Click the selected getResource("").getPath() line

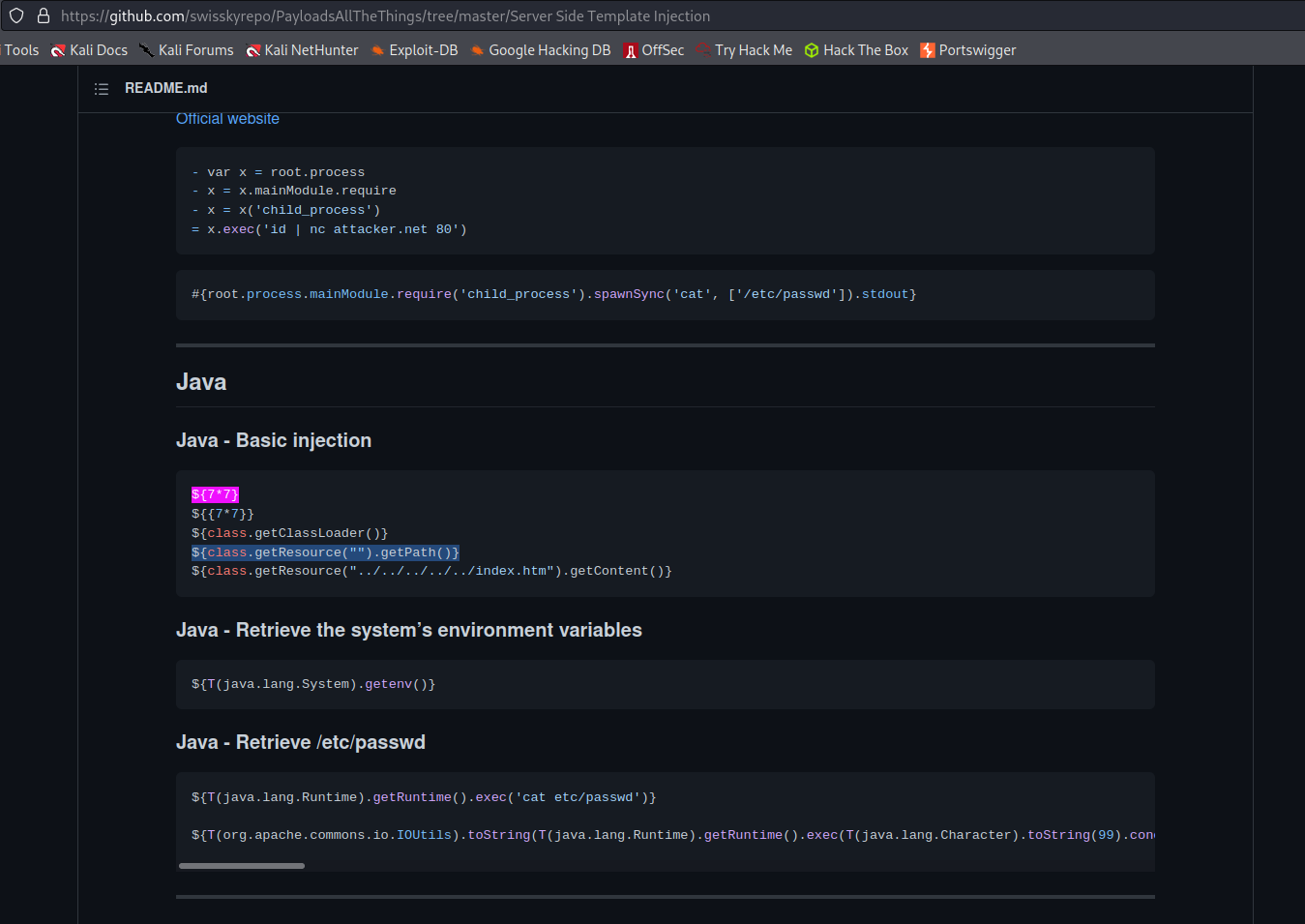[325, 552]
